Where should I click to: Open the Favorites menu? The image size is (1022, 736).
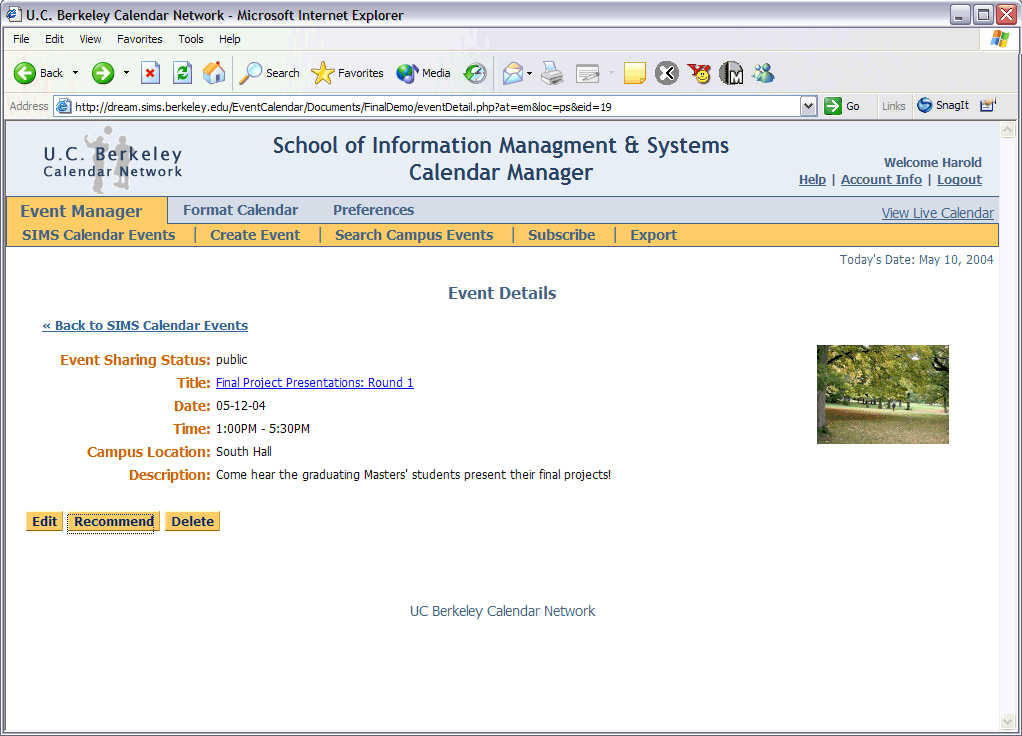[139, 39]
